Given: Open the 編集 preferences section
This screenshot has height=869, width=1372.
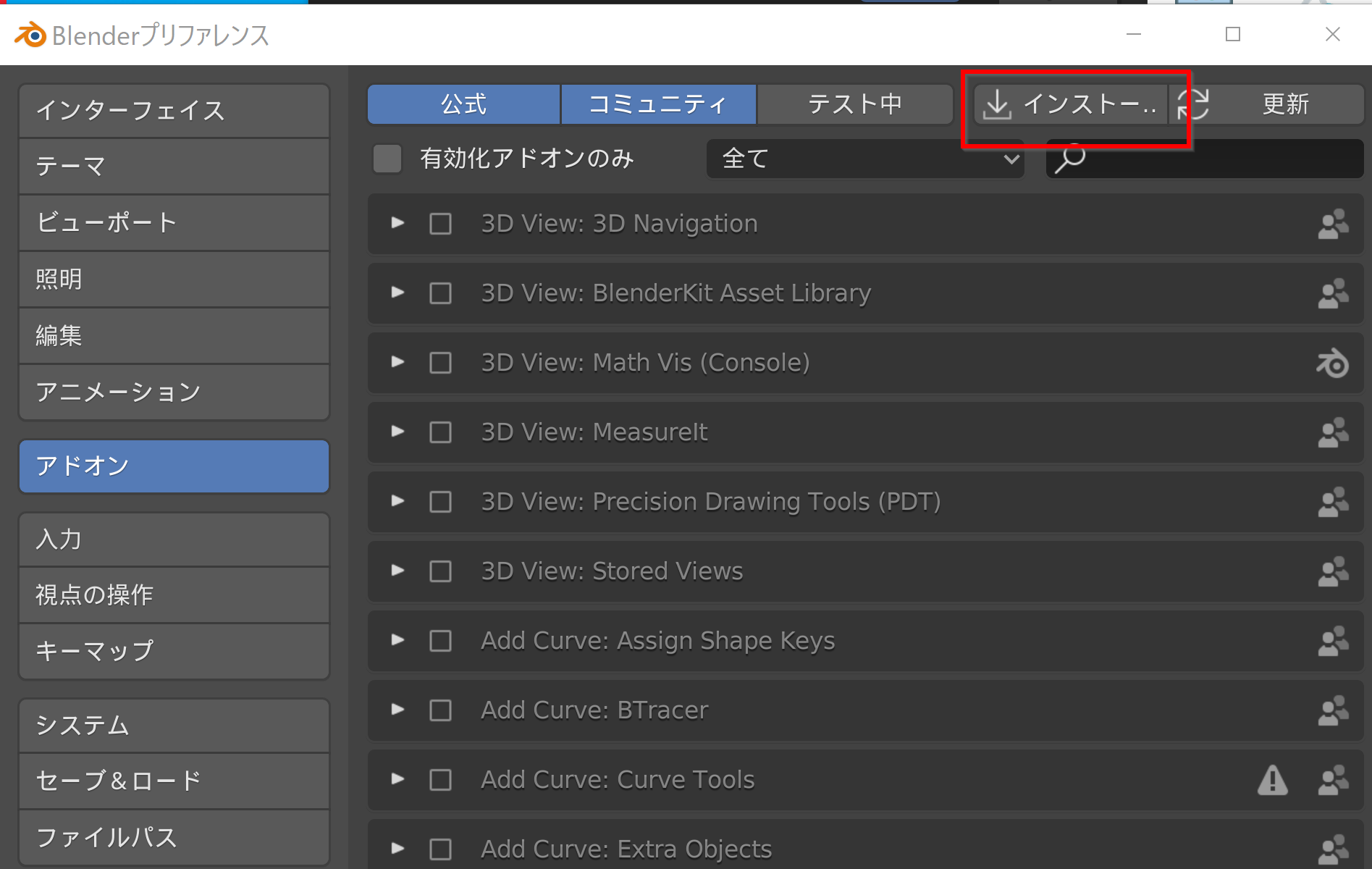Looking at the screenshot, I should (x=174, y=336).
